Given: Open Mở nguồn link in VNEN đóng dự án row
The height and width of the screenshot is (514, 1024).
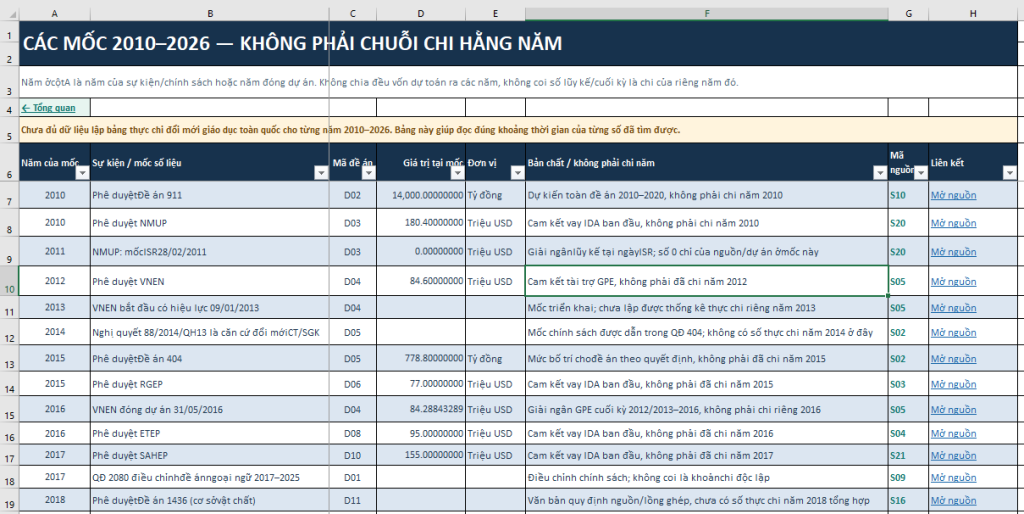Looking at the screenshot, I should 953,410.
